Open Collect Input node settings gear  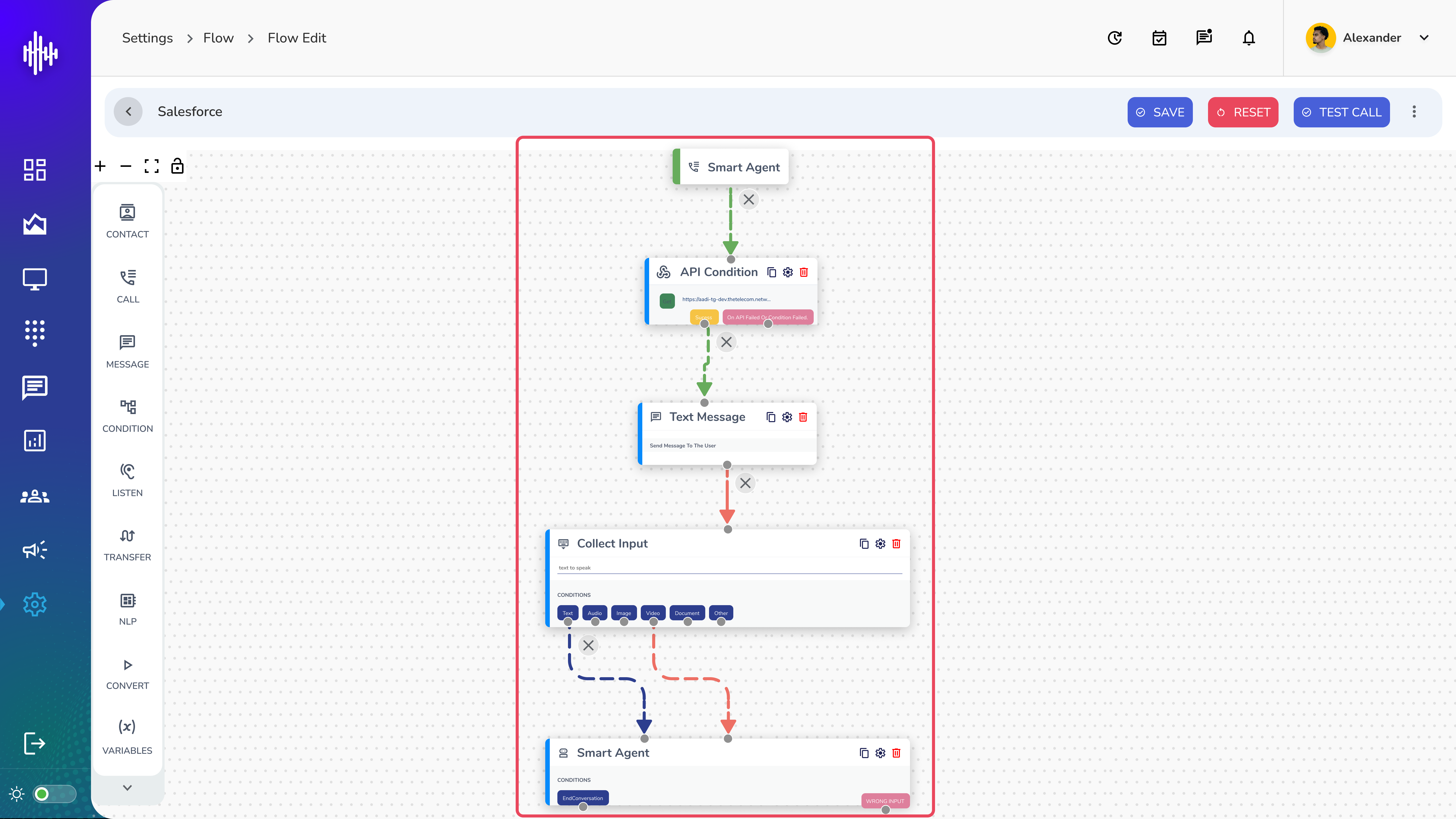coord(880,544)
